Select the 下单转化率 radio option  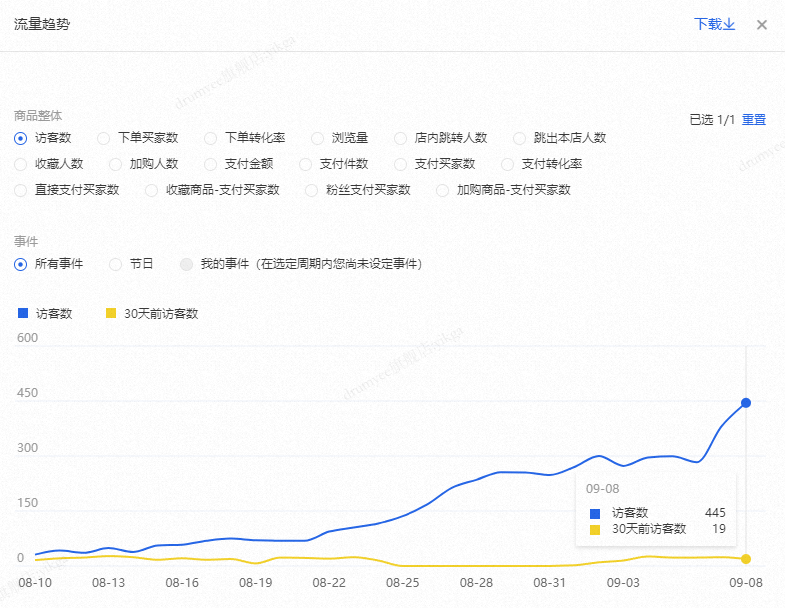pos(211,138)
